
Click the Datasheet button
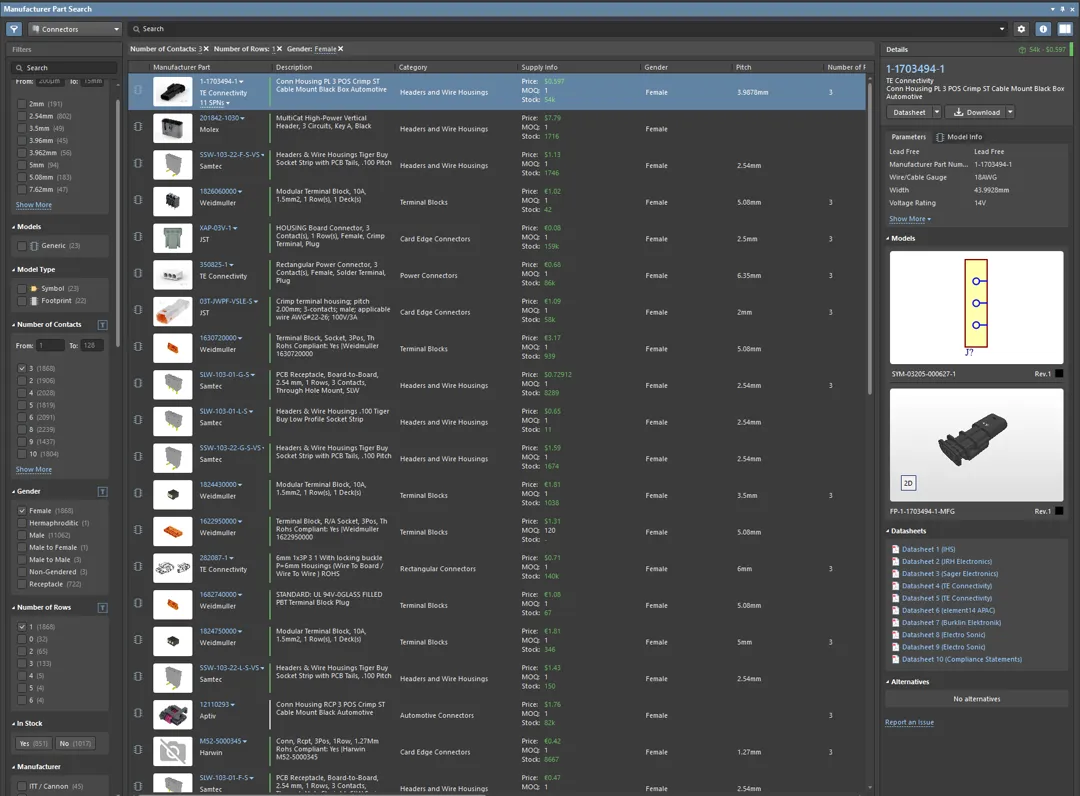click(909, 112)
